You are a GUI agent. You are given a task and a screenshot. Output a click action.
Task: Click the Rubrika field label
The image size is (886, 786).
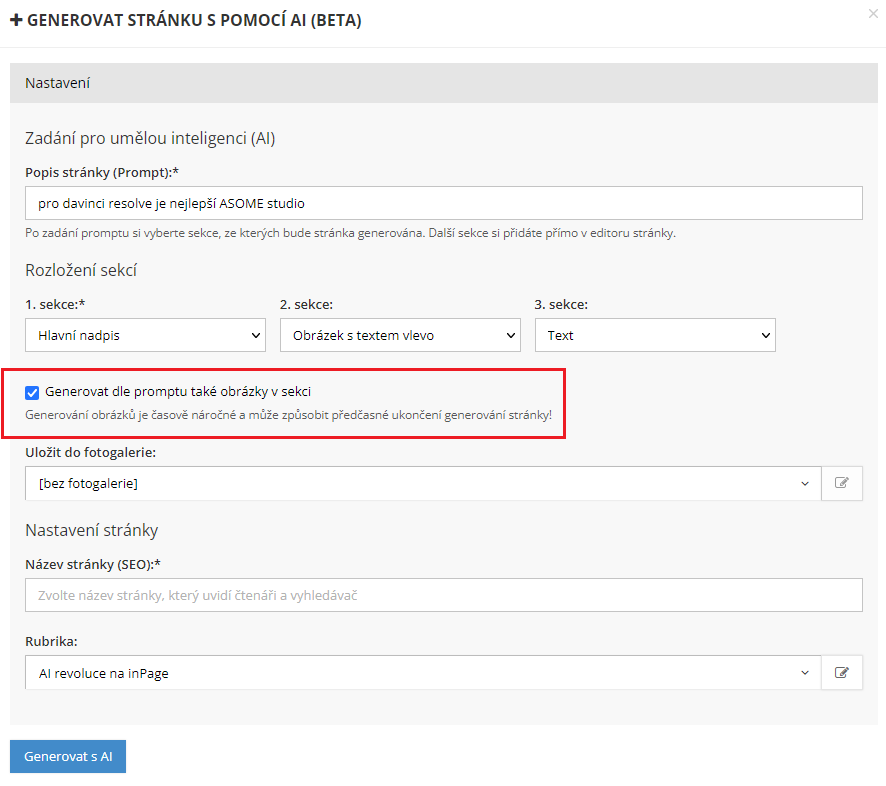click(50, 641)
